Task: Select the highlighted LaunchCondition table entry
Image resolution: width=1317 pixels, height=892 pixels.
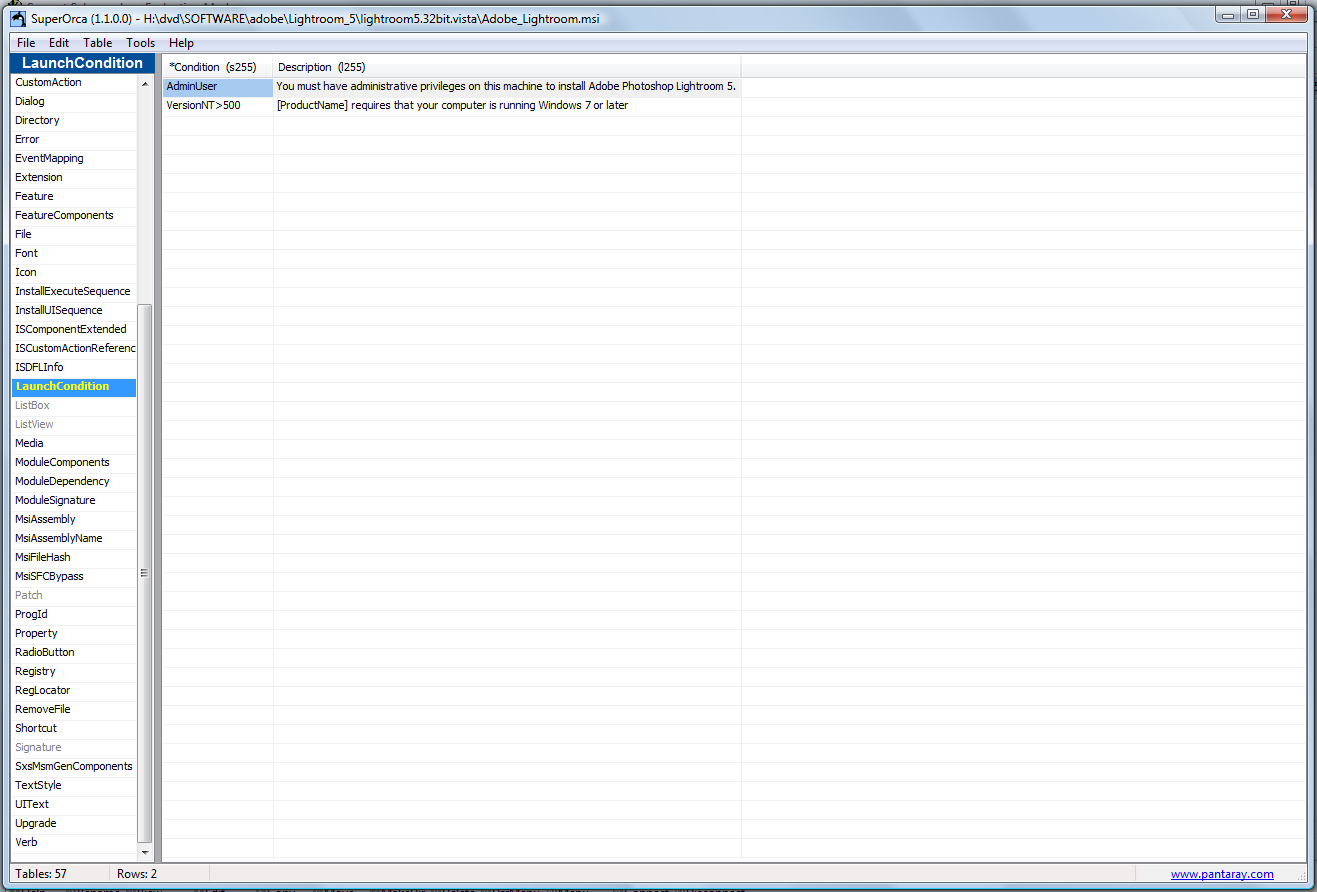Action: point(74,386)
